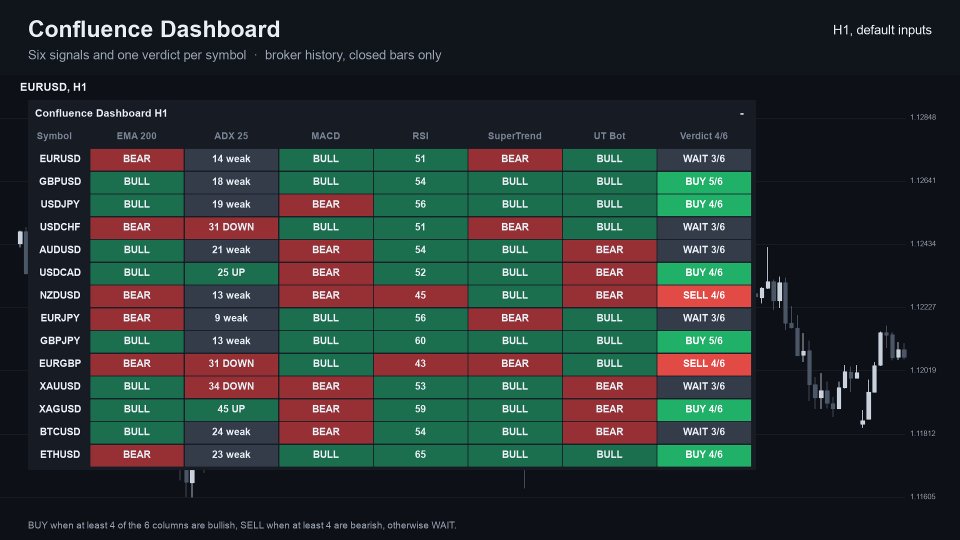
Task: Click XAGUSD's 45 UP ADX cell
Action: (x=231, y=408)
